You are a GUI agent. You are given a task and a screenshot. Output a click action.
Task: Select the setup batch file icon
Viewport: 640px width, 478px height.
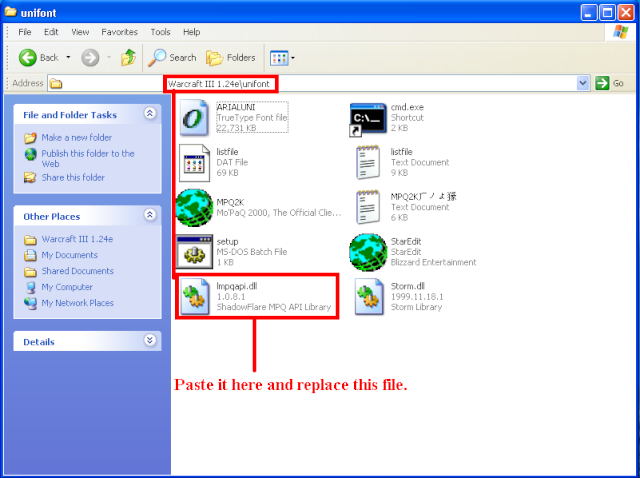(x=194, y=251)
